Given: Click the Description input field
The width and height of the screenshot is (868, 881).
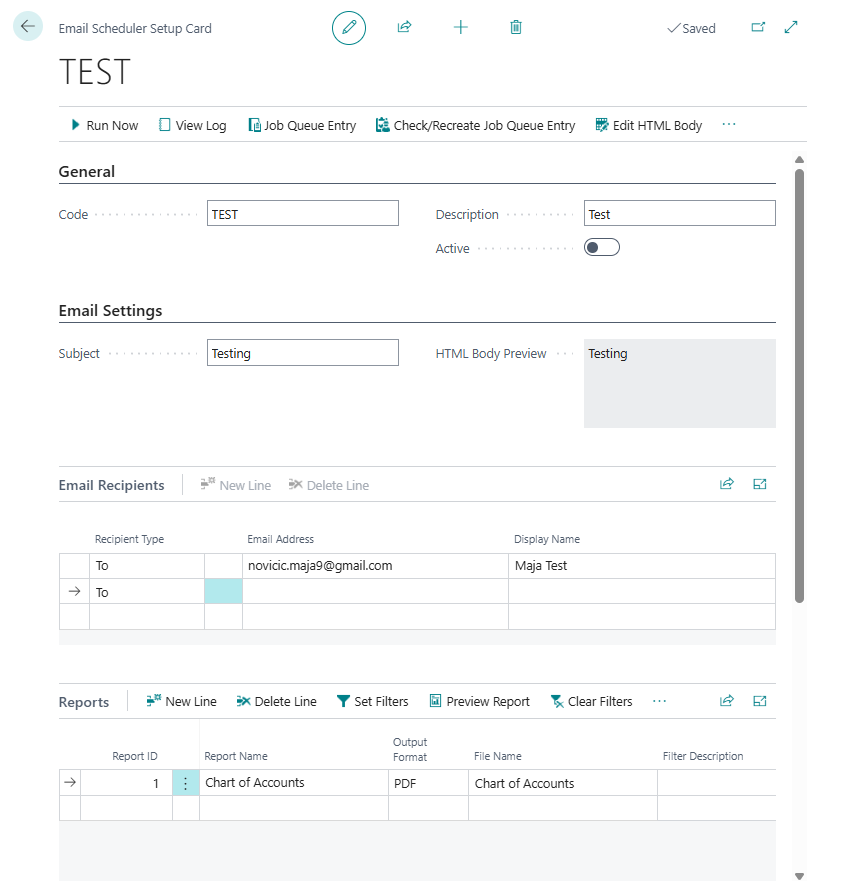Looking at the screenshot, I should pyautogui.click(x=680, y=214).
